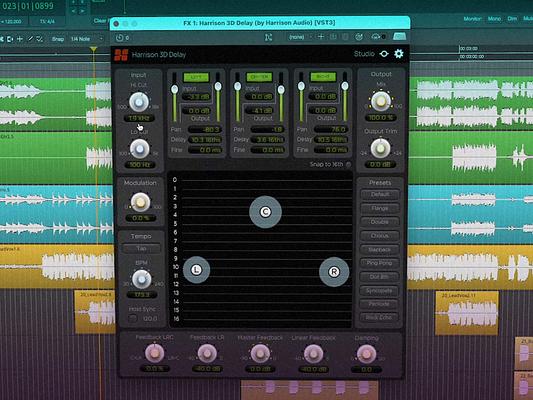
Task: Click the Hi Cut kHz value display
Action: [139, 118]
